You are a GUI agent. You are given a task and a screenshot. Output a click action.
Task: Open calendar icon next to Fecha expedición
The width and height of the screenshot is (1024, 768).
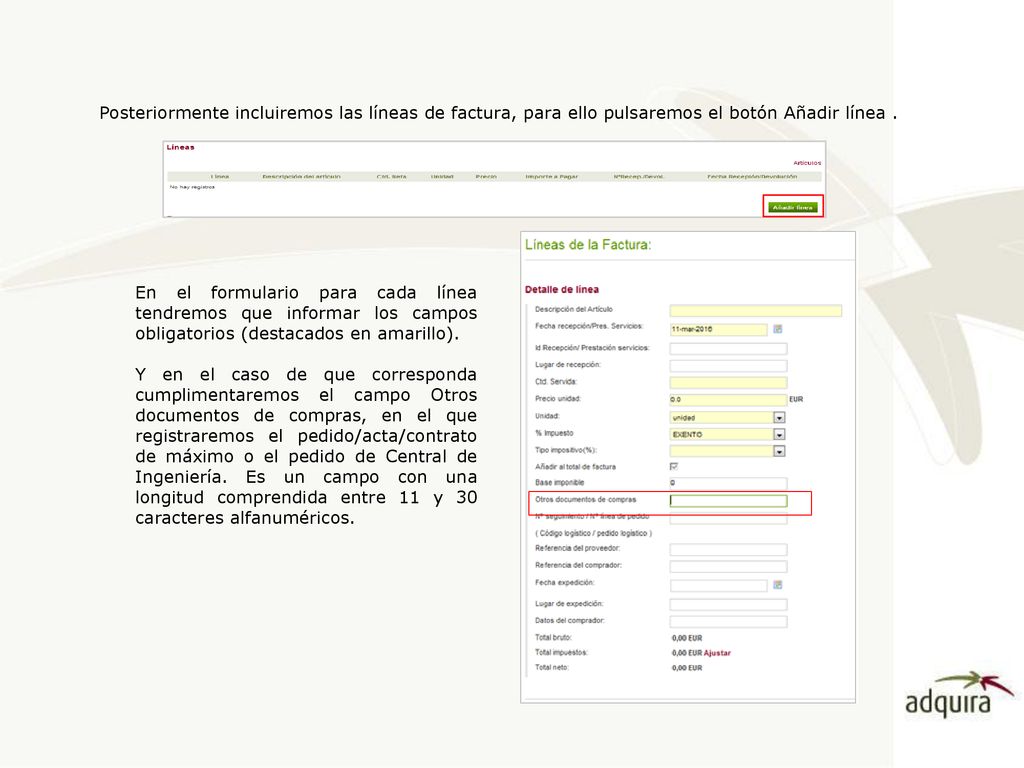pos(777,585)
